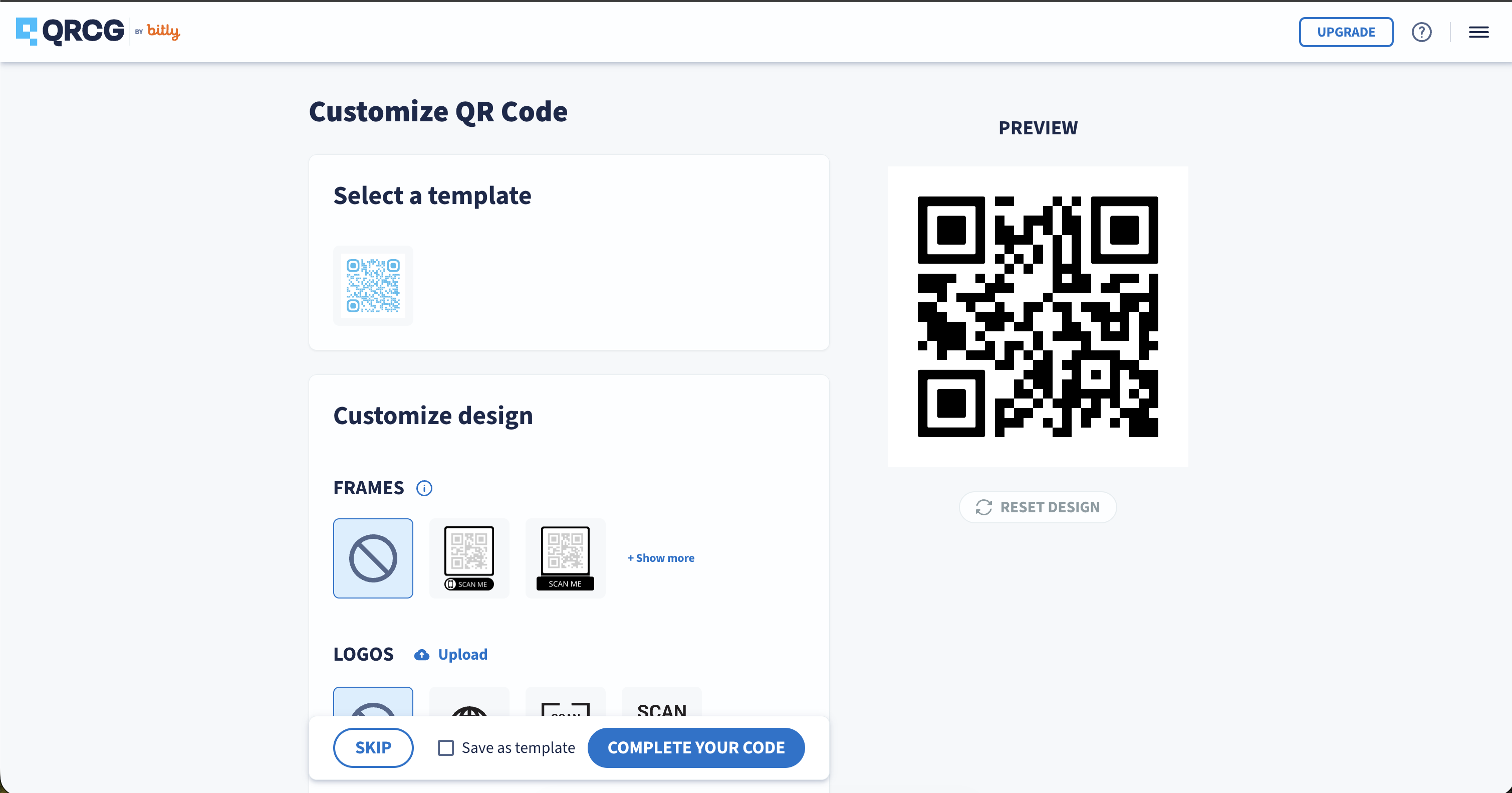This screenshot has width=1512, height=793.
Task: Choose the black SCAN ME label frame
Action: coord(565,558)
